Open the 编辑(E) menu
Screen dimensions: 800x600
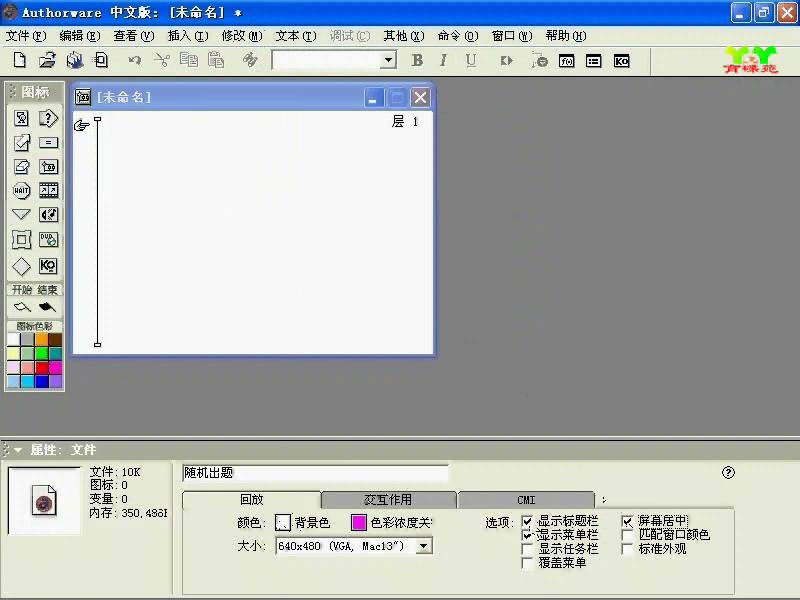point(80,36)
